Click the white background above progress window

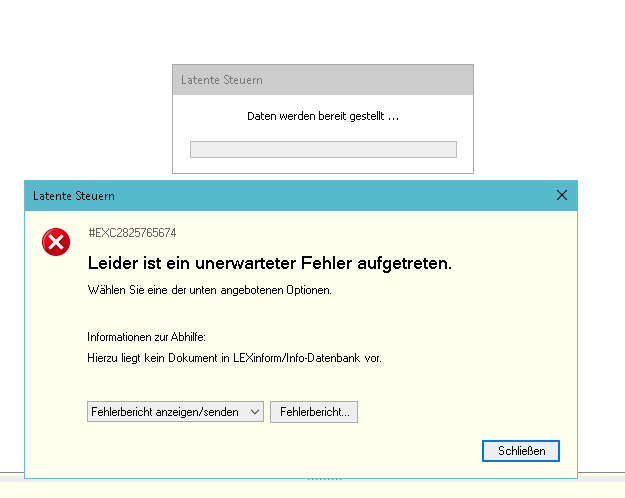(320, 30)
